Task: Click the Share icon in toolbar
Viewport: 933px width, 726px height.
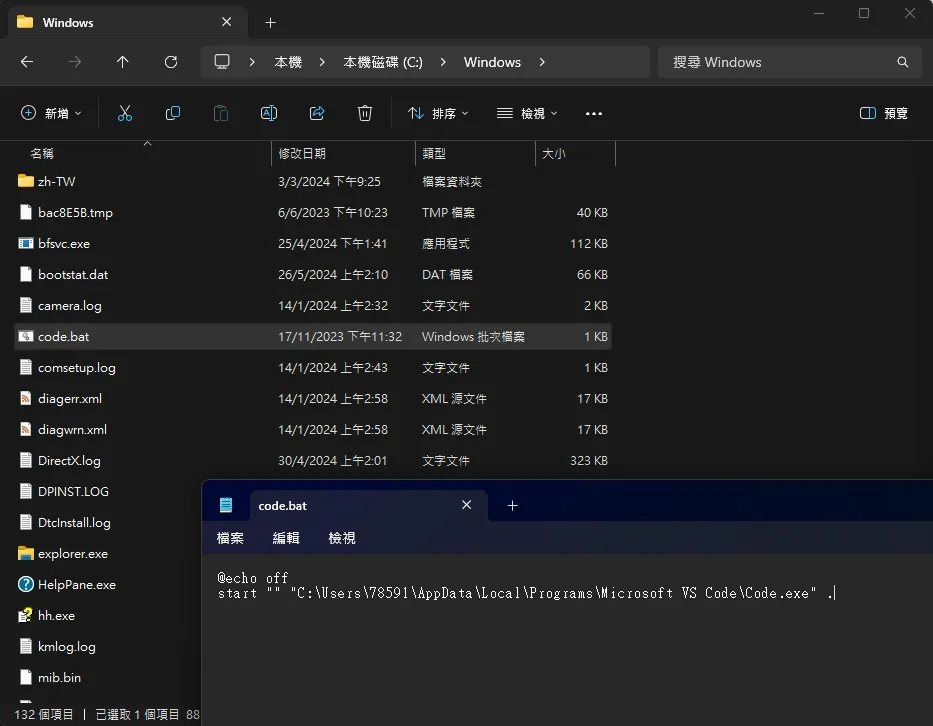Action: [x=317, y=114]
